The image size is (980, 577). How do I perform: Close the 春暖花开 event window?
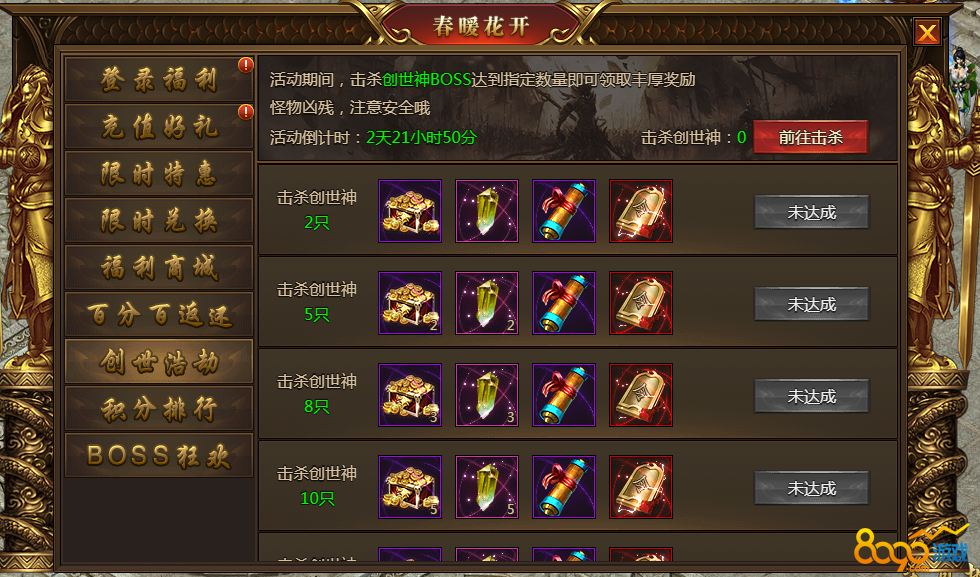point(927,32)
